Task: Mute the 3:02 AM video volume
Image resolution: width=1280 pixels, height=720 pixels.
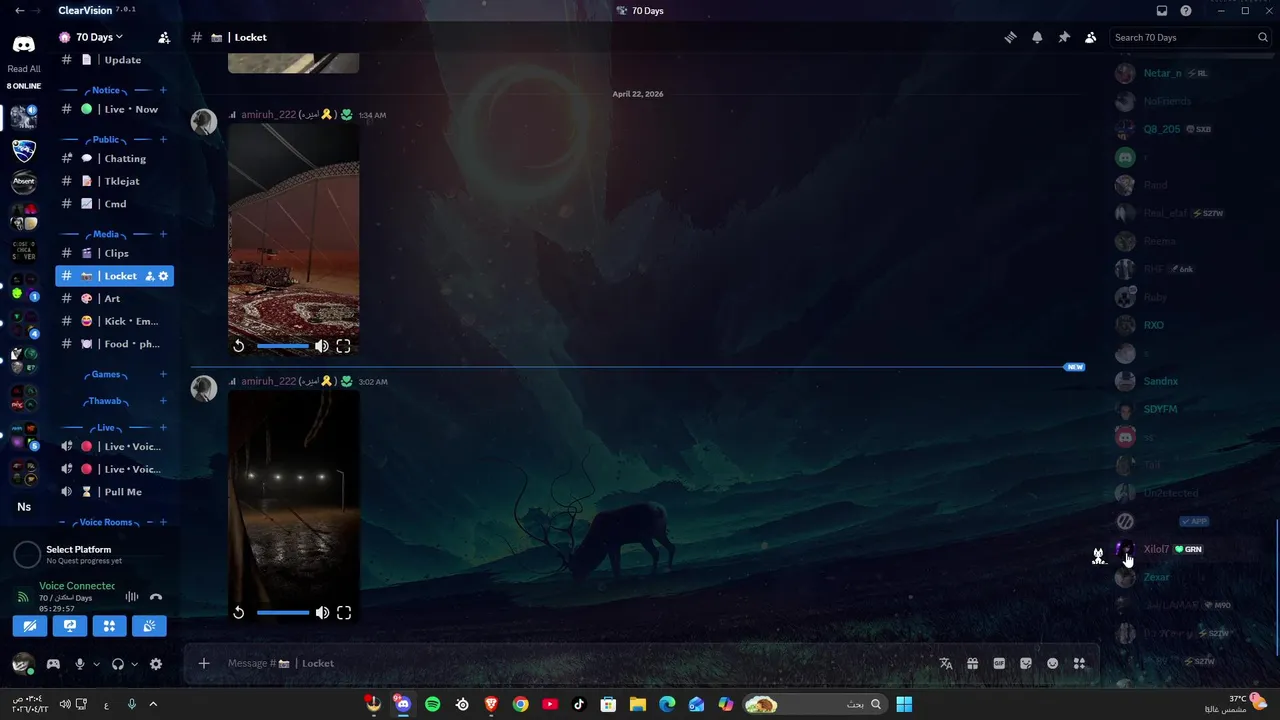Action: point(322,613)
